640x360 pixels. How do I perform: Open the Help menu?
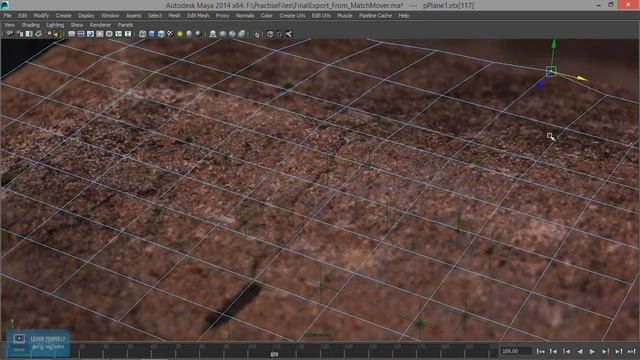click(x=404, y=16)
